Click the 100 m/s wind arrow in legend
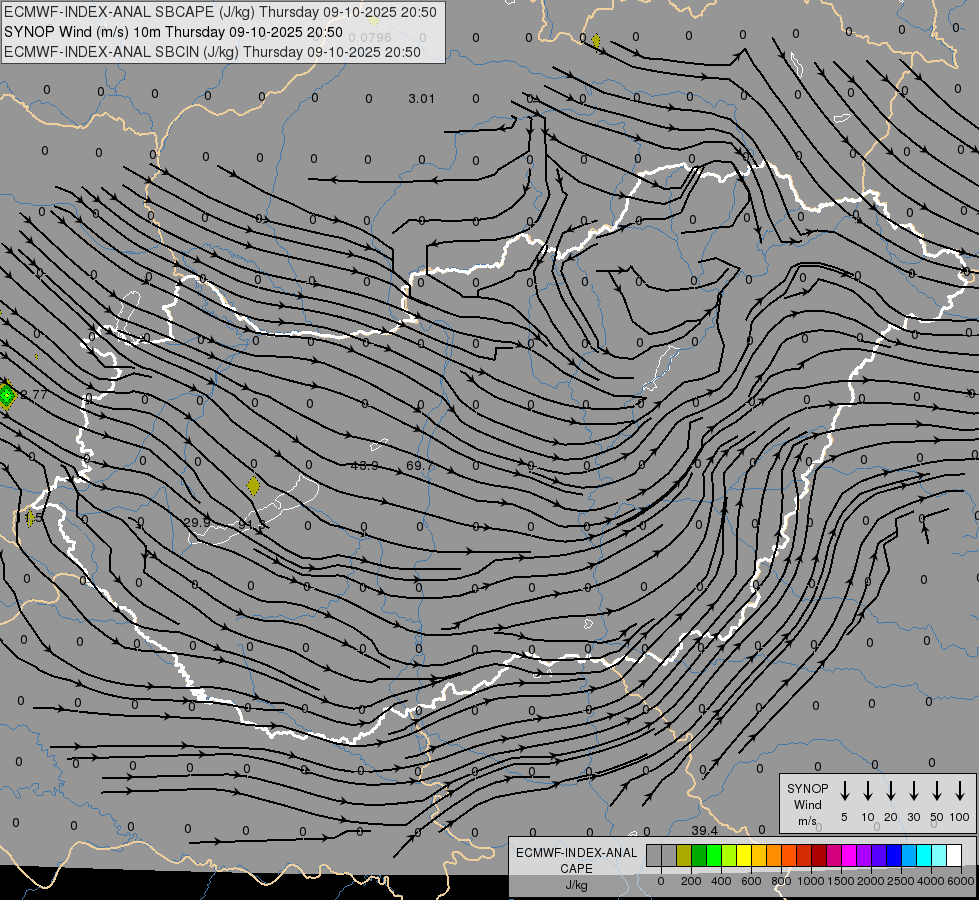This screenshot has width=979, height=900. (960, 791)
